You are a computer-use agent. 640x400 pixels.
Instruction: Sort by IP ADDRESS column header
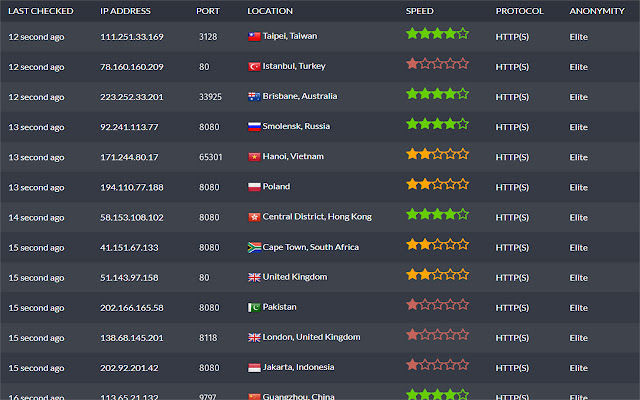click(125, 11)
